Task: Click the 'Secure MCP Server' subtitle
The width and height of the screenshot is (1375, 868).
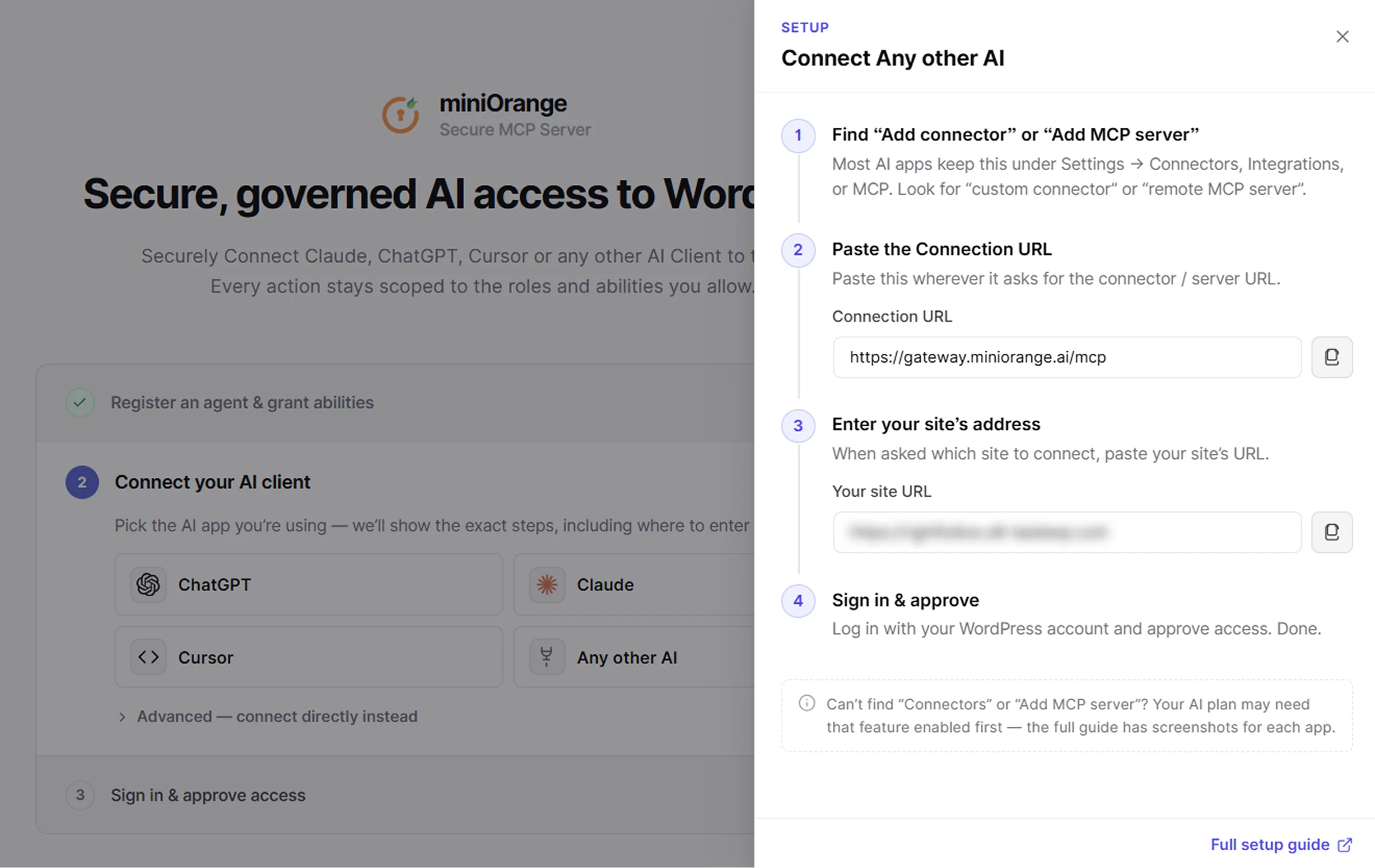Action: 515,129
